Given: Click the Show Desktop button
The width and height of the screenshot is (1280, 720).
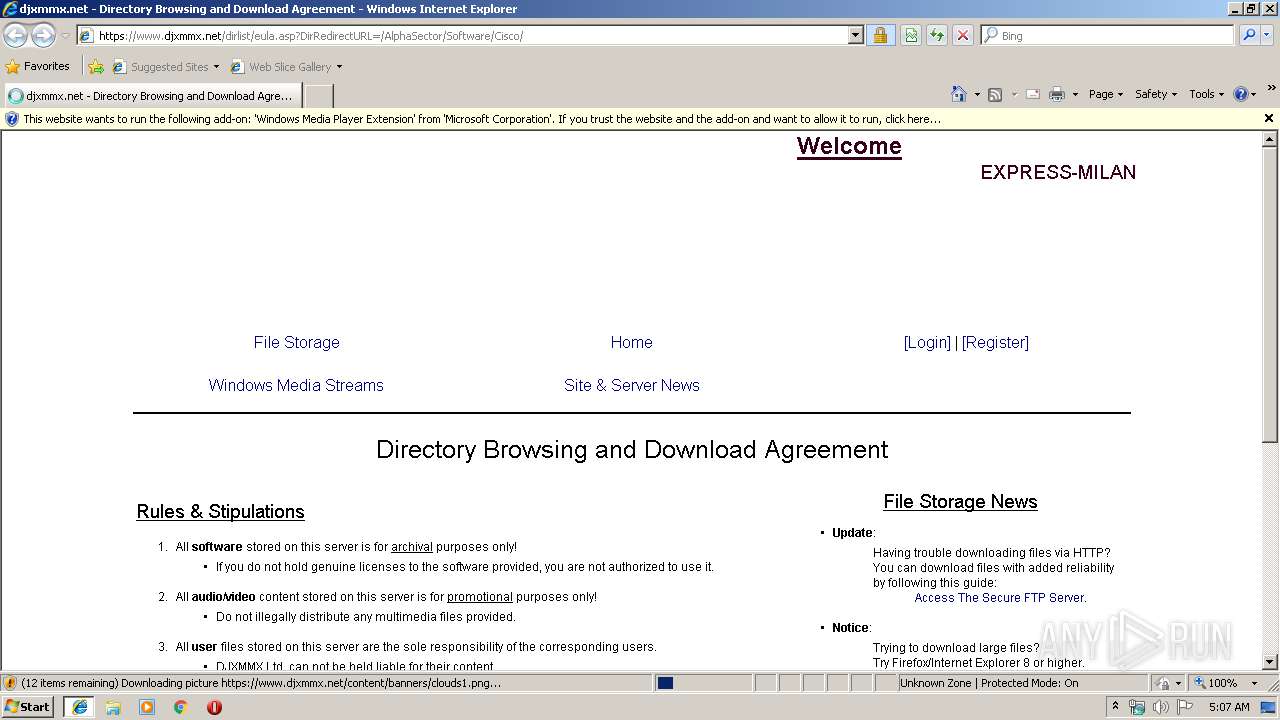Looking at the screenshot, I should [1269, 707].
